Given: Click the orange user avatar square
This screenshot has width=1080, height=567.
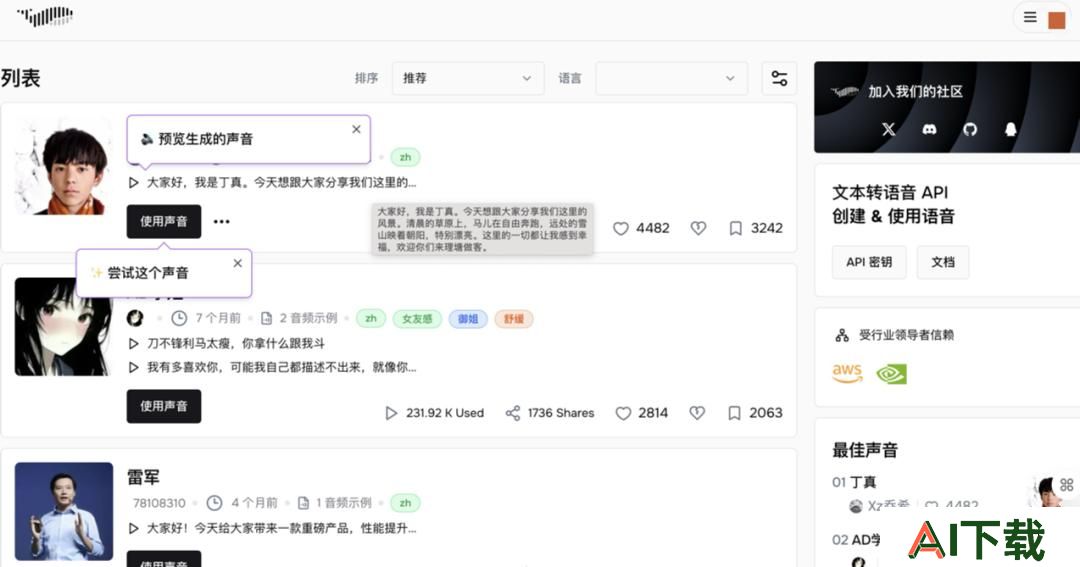Looking at the screenshot, I should tap(1057, 20).
